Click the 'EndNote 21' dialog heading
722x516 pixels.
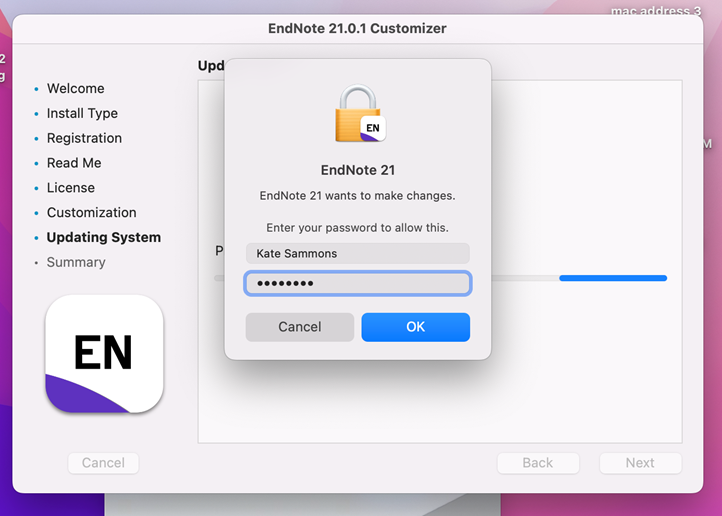(358, 170)
